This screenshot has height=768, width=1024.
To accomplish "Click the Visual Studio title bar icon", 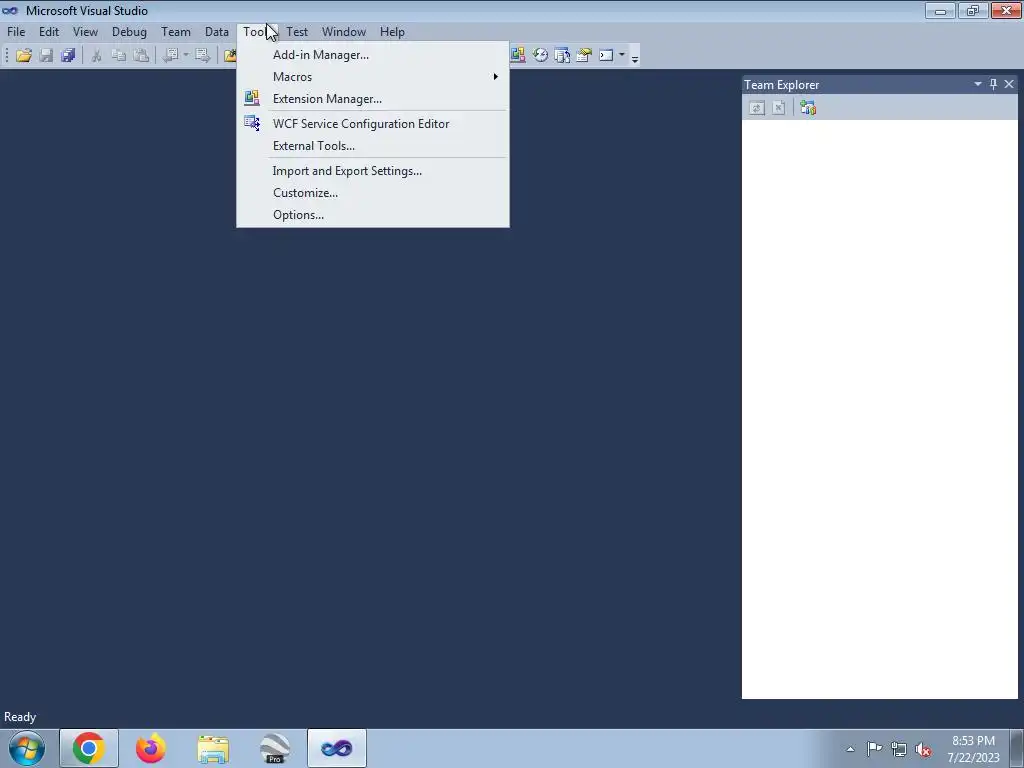I will click(10, 10).
